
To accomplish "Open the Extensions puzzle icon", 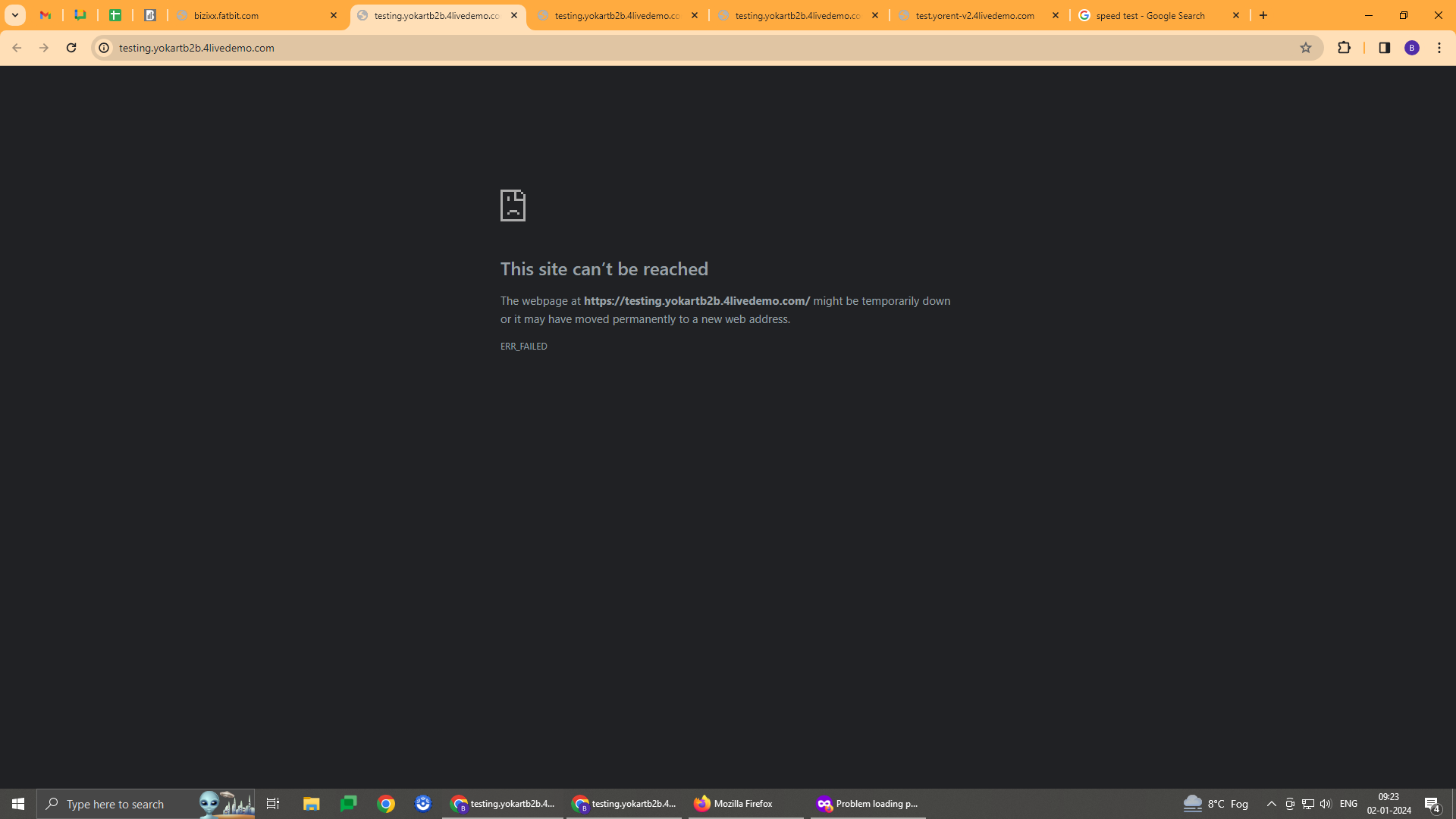I will (1344, 48).
